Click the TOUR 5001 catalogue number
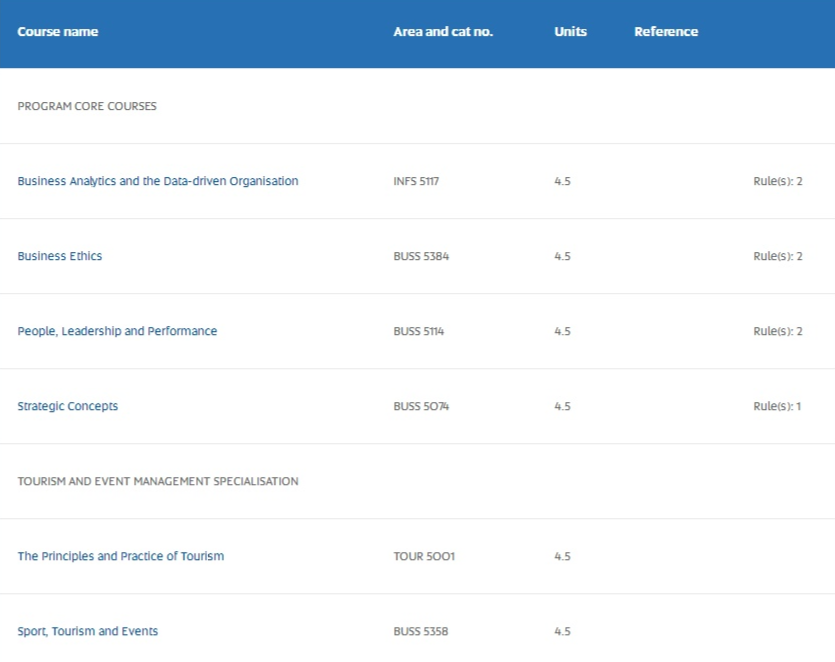The image size is (835, 662). (424, 556)
